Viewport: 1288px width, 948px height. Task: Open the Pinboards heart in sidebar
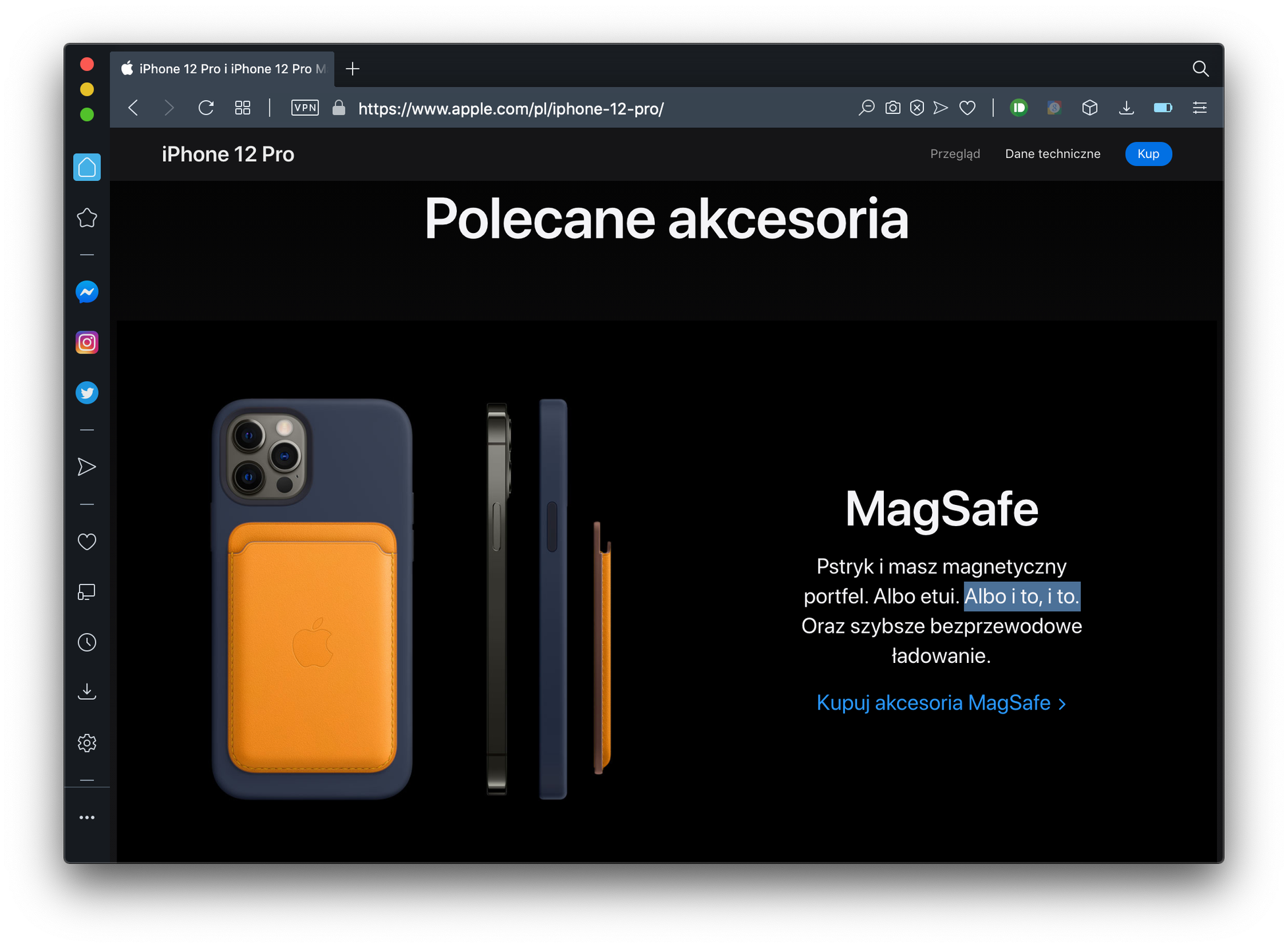pos(87,542)
